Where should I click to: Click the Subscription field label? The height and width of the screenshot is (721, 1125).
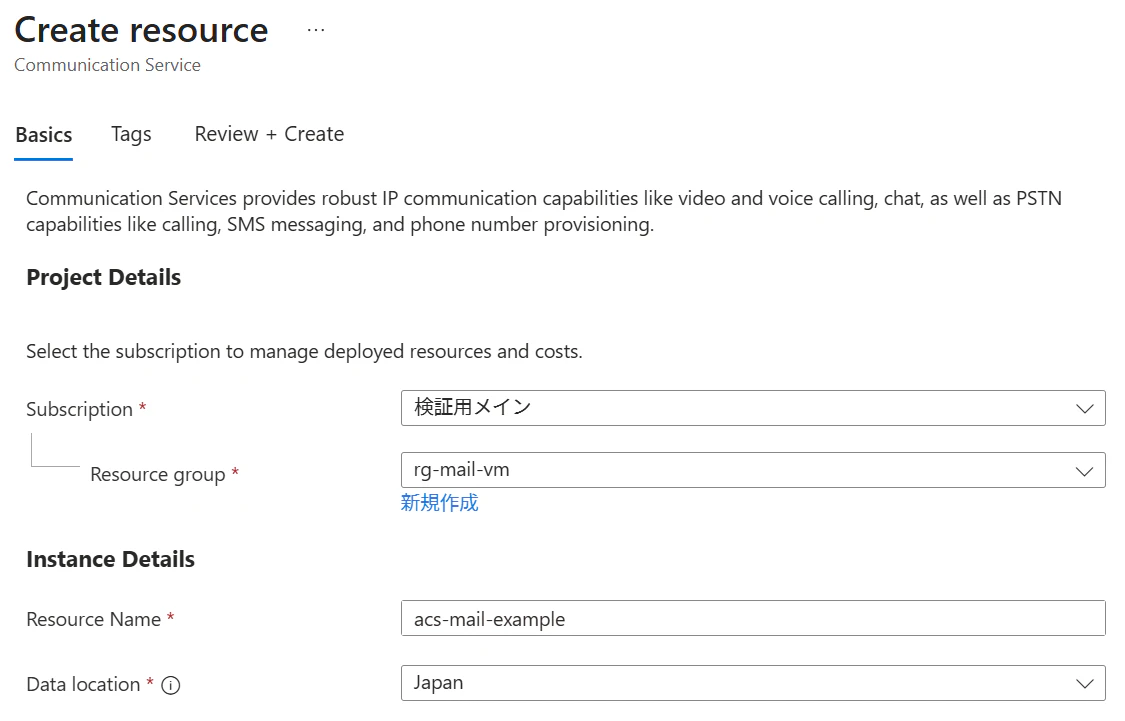pyautogui.click(x=79, y=409)
